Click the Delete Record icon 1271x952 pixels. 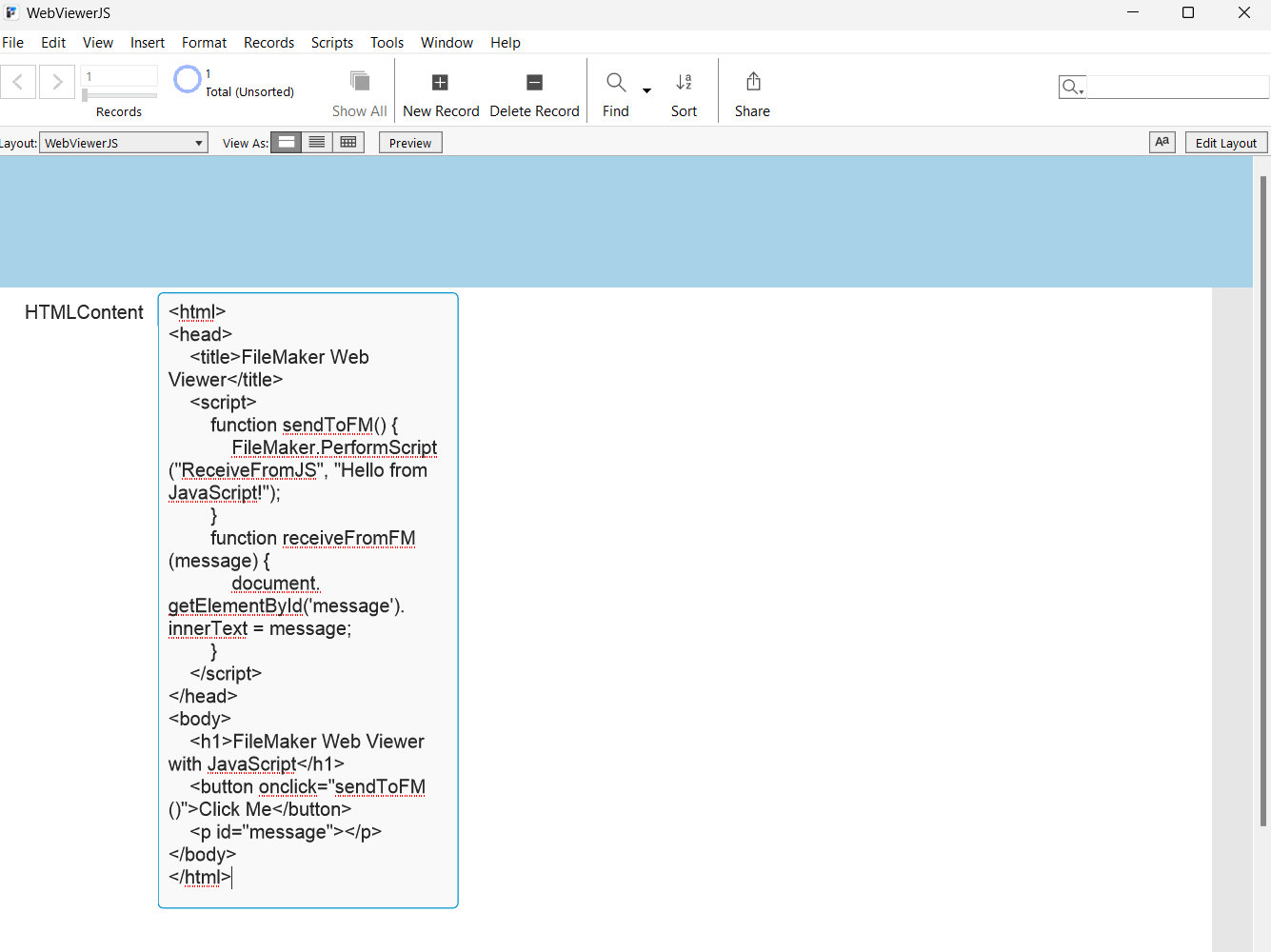point(534,83)
